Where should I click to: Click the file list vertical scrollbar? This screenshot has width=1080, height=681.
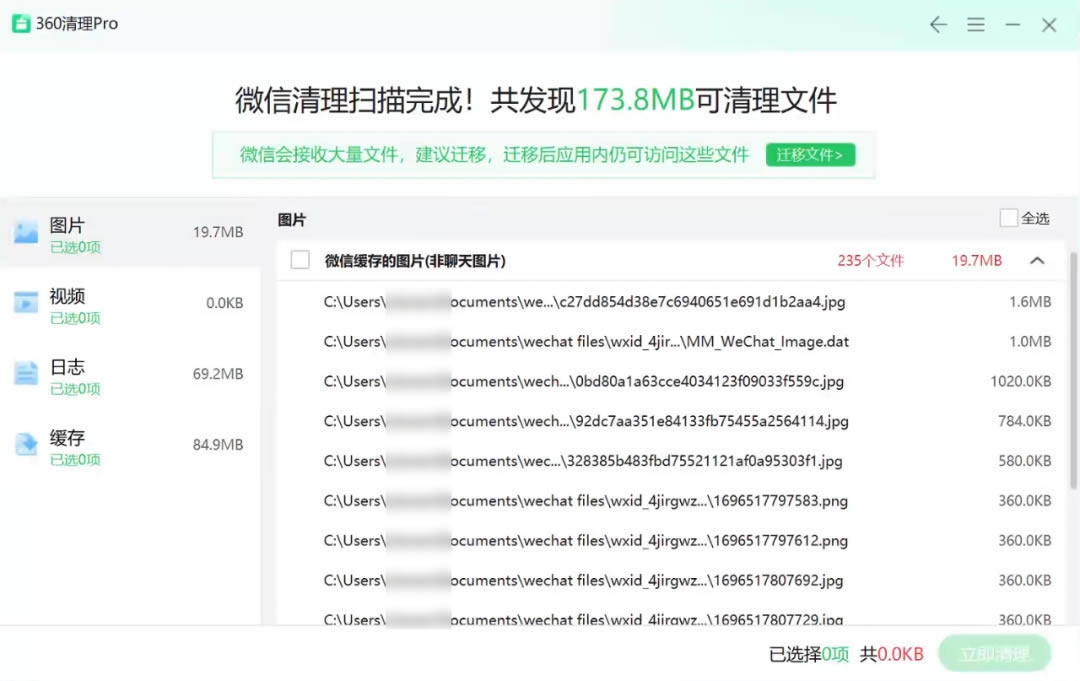(1073, 370)
